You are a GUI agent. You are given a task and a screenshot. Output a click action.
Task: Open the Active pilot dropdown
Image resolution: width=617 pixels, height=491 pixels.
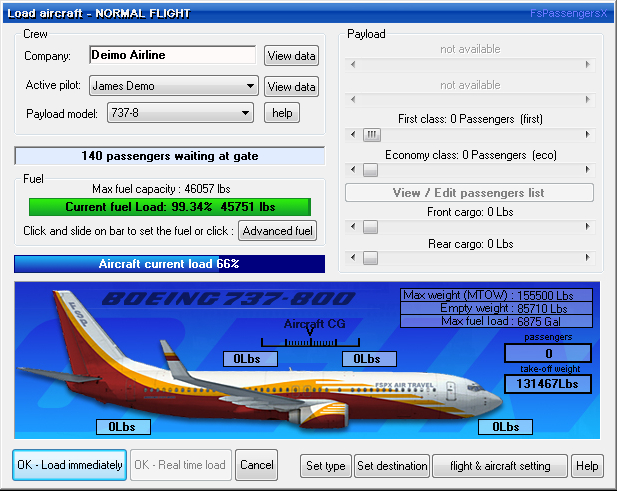tap(174, 86)
